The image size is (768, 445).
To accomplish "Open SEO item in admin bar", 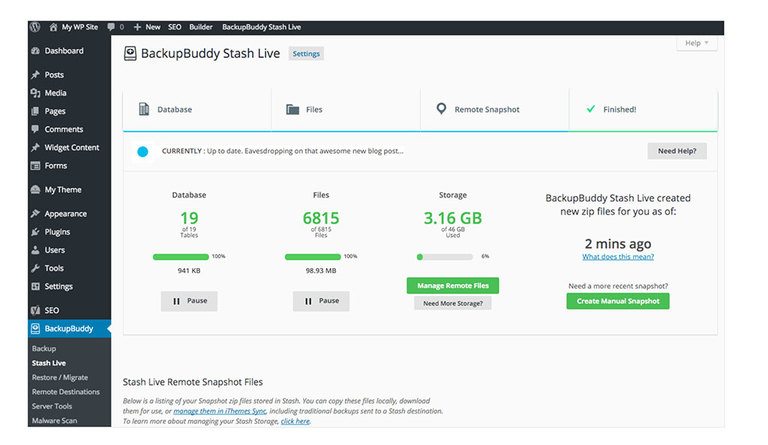I will 174,27.
